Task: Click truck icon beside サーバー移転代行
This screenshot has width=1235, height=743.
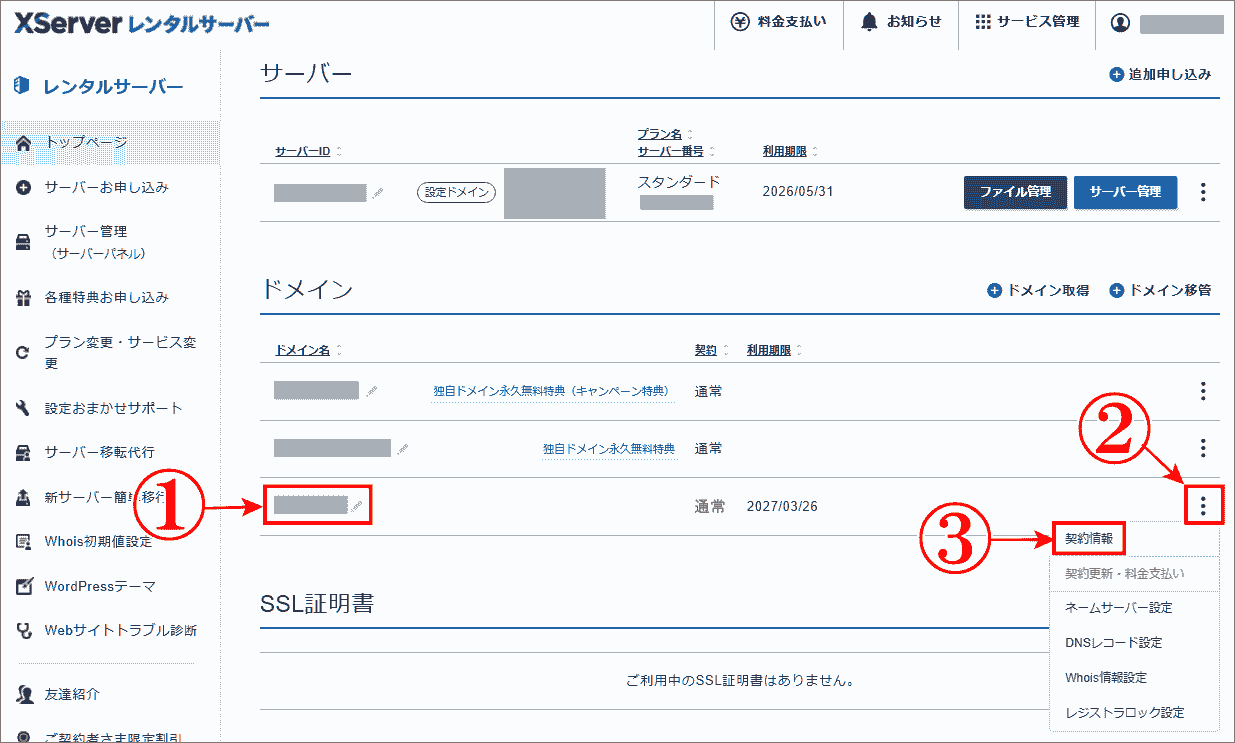Action: tap(24, 452)
